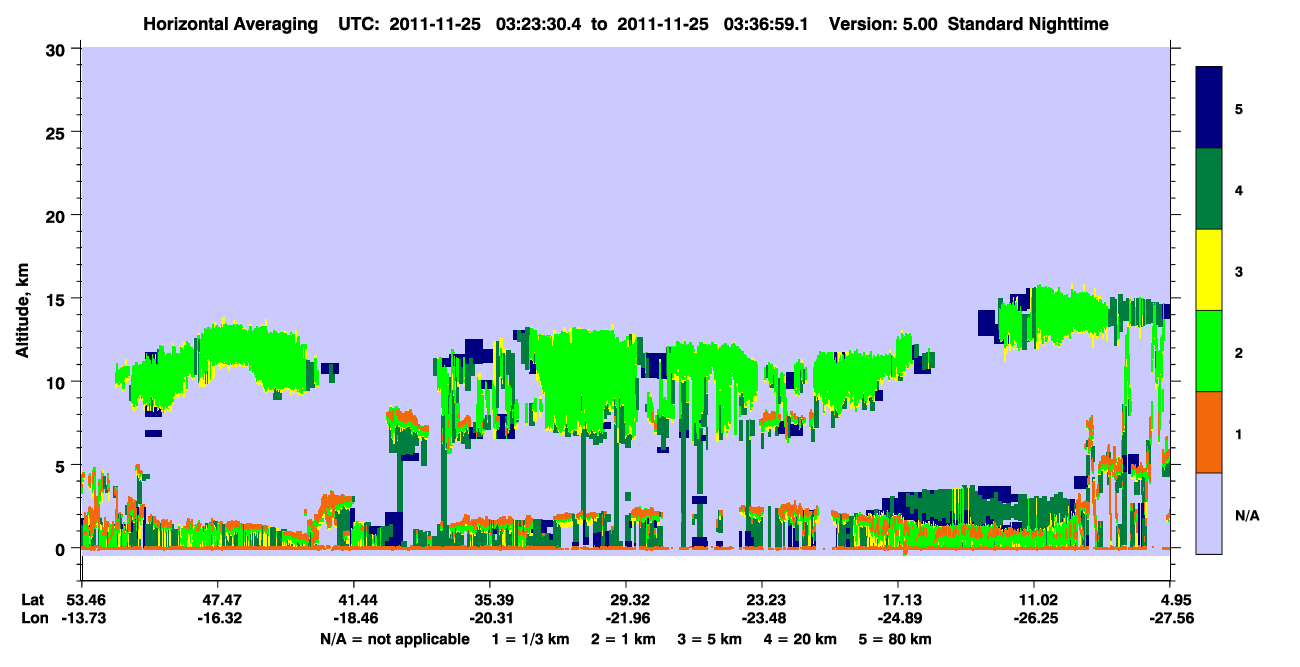Click '3 = 5 km' legend text
The height and width of the screenshot is (667, 1300).
point(709,638)
